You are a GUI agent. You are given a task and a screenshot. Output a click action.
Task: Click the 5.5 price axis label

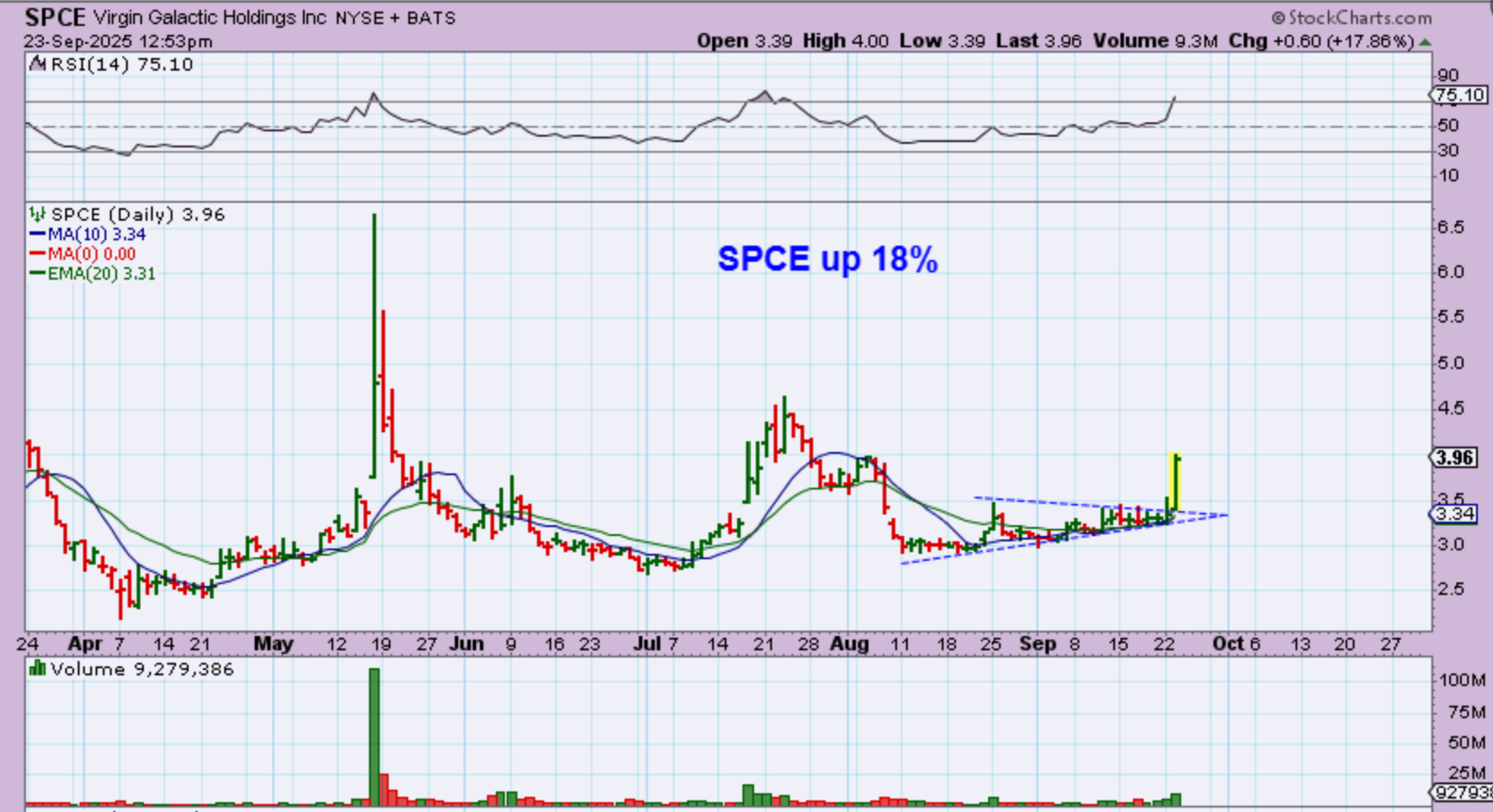[1450, 317]
